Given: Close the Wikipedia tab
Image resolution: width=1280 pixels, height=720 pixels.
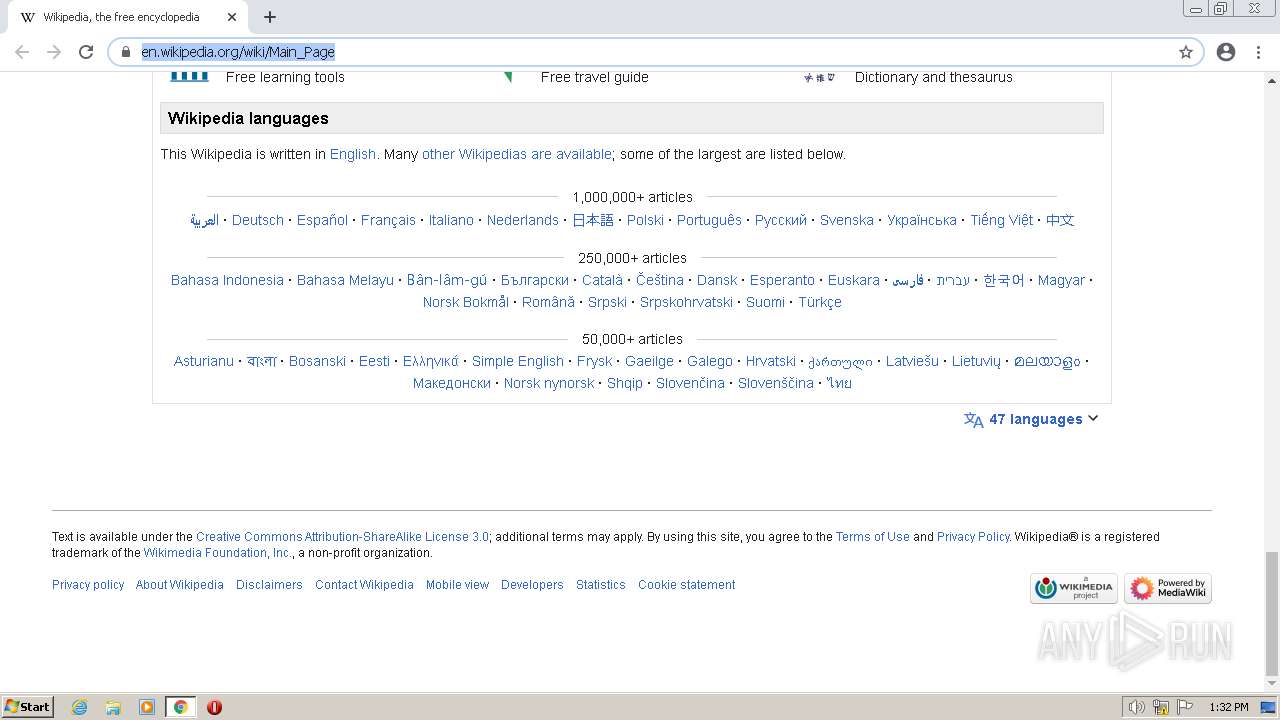Looking at the screenshot, I should click(x=232, y=17).
